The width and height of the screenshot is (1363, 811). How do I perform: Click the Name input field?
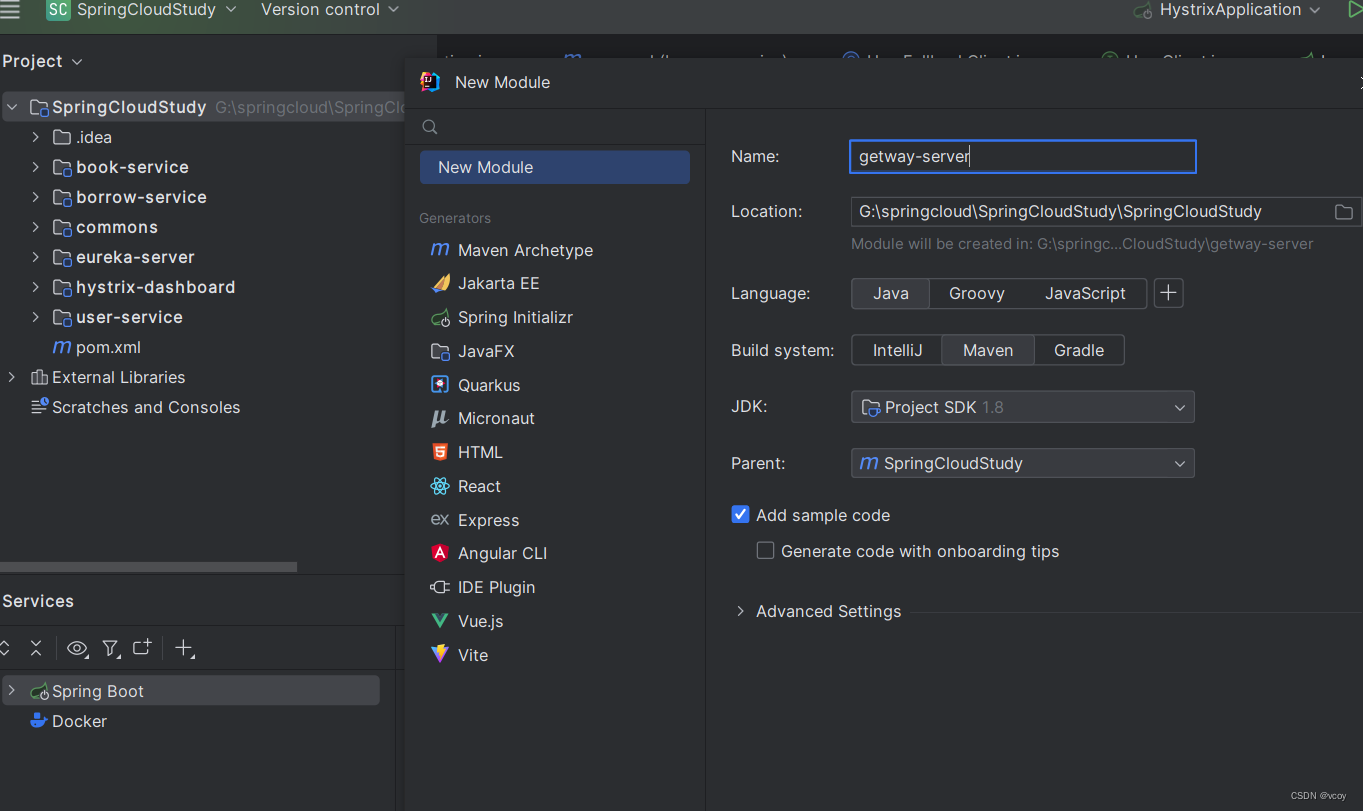click(1023, 156)
